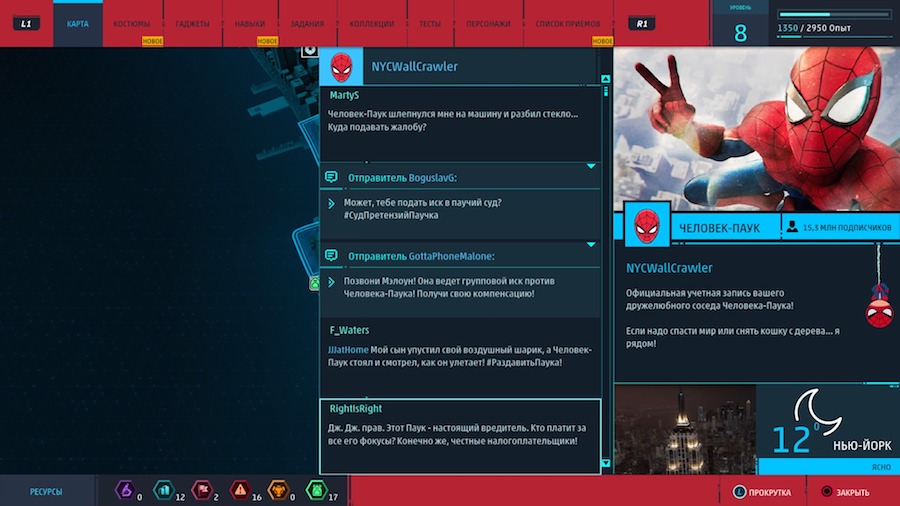Collapse the GottaPhoneMalone reply via its arrow
Viewport: 900px width, 506px height.
tap(591, 245)
